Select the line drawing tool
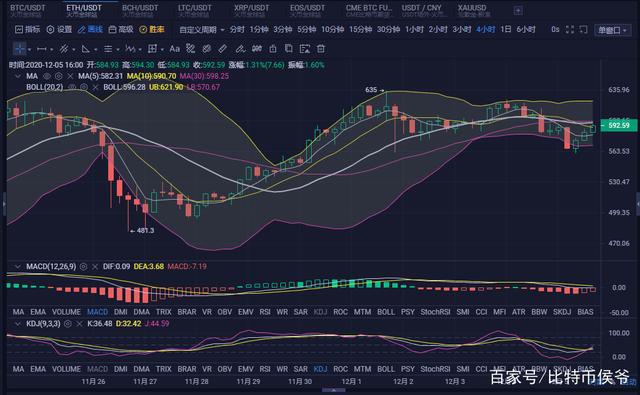640x395 pixels. 41,49
